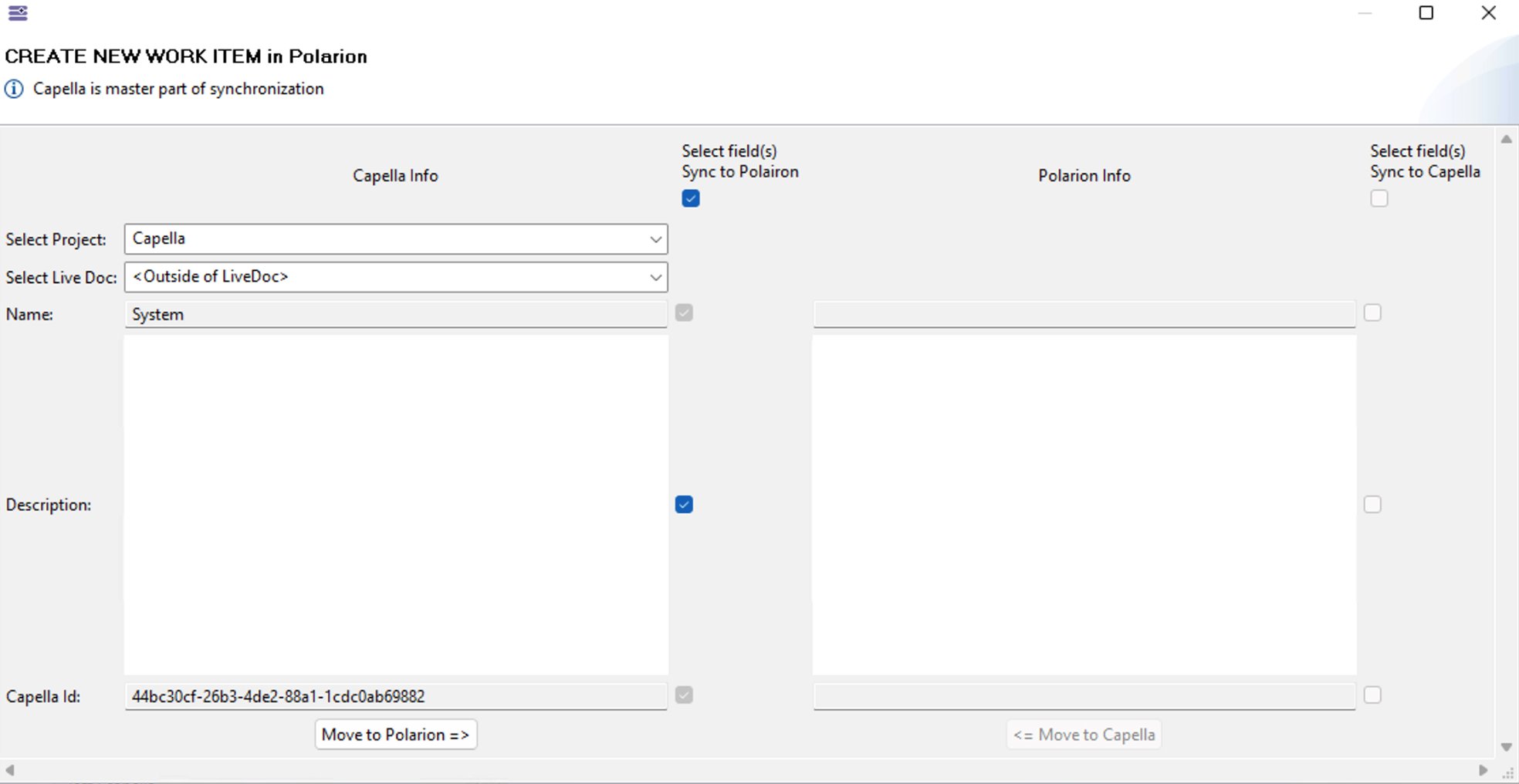Screen dimensions: 1519x784
Task: Click the Description label
Action: coord(49,505)
